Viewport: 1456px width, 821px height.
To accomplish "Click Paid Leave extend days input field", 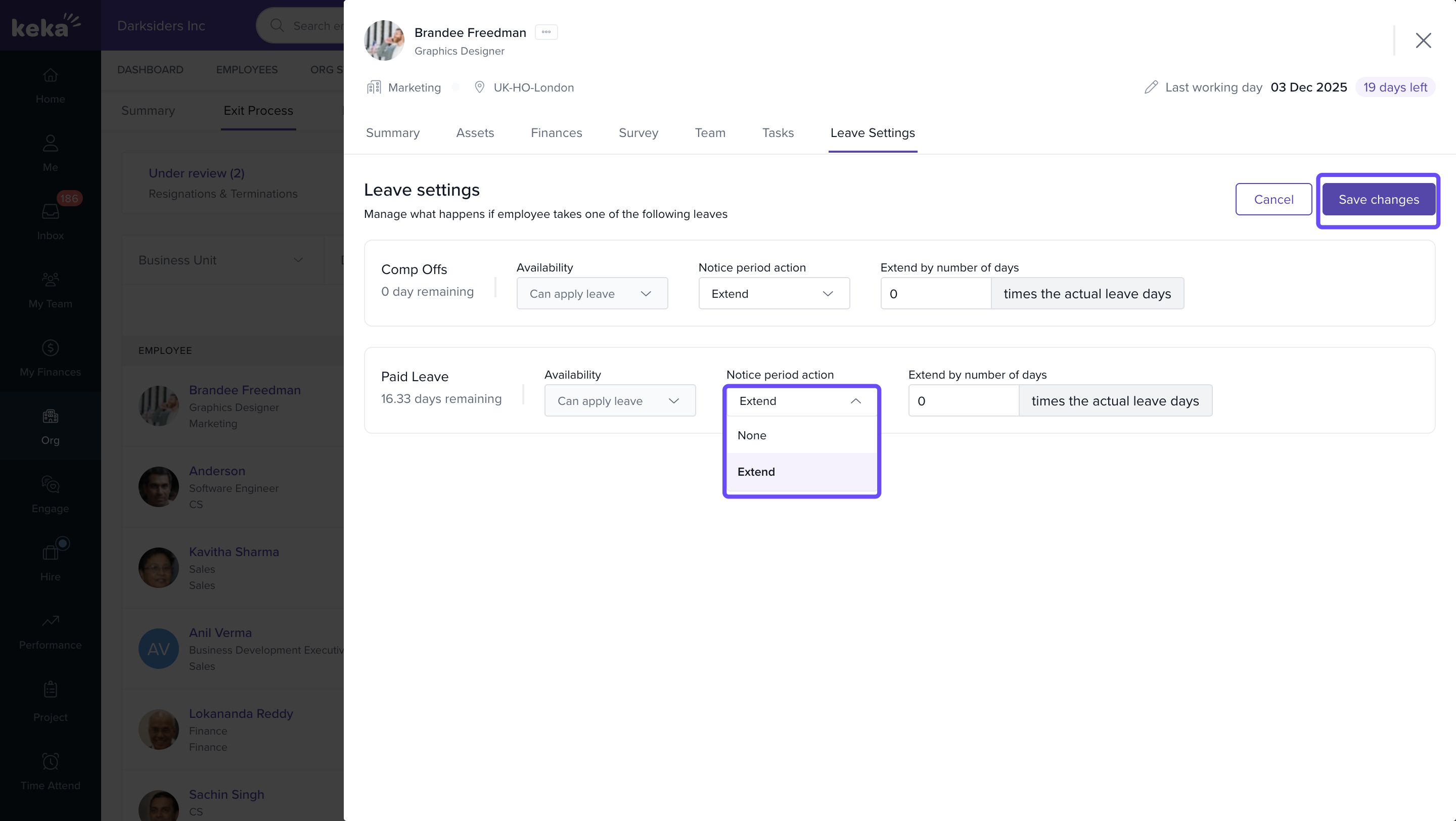I will tap(963, 400).
